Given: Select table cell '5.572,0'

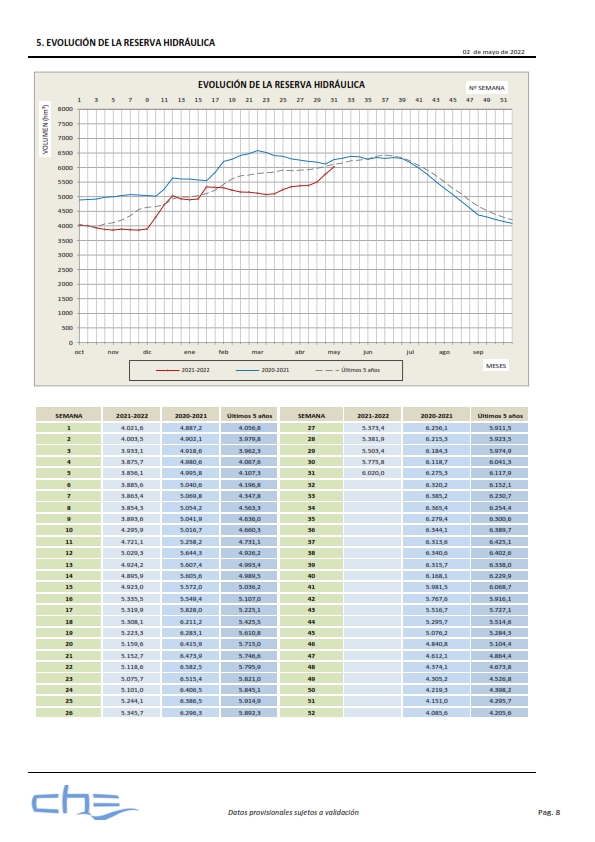Looking at the screenshot, I should [191, 587].
